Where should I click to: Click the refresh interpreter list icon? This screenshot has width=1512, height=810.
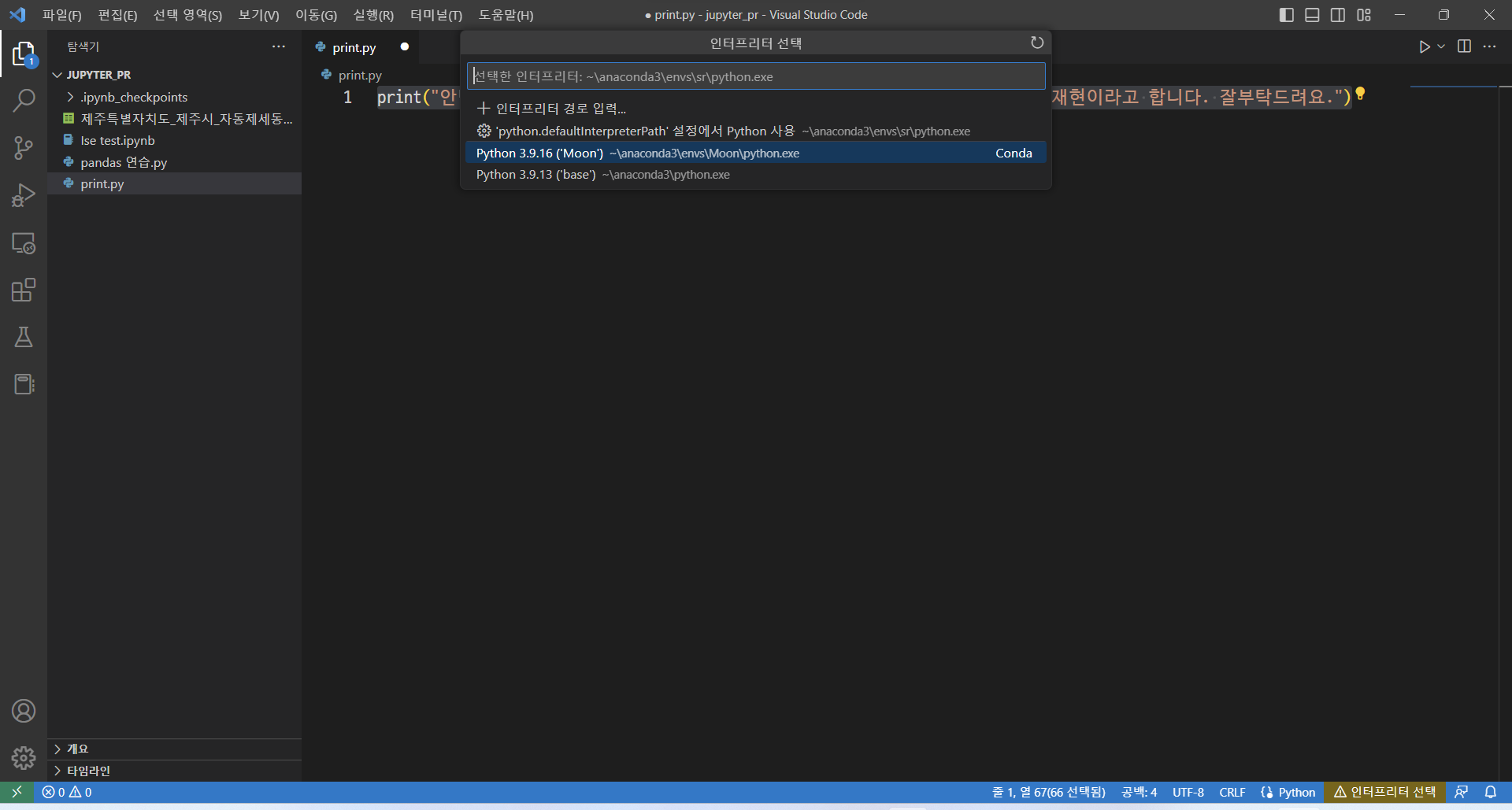coord(1037,43)
